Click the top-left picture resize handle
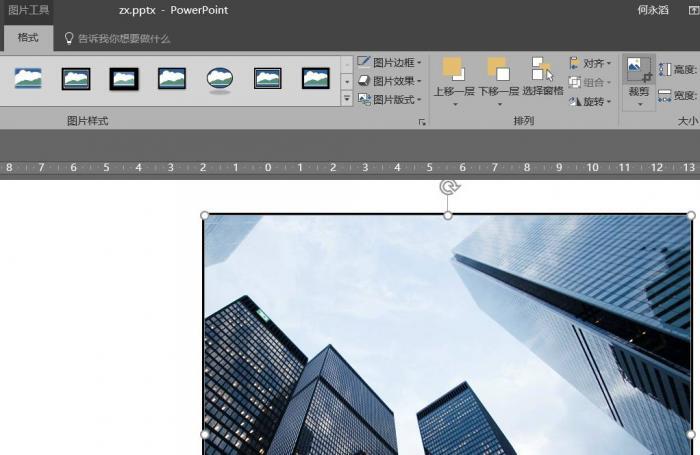The height and width of the screenshot is (455, 700). coord(204,216)
